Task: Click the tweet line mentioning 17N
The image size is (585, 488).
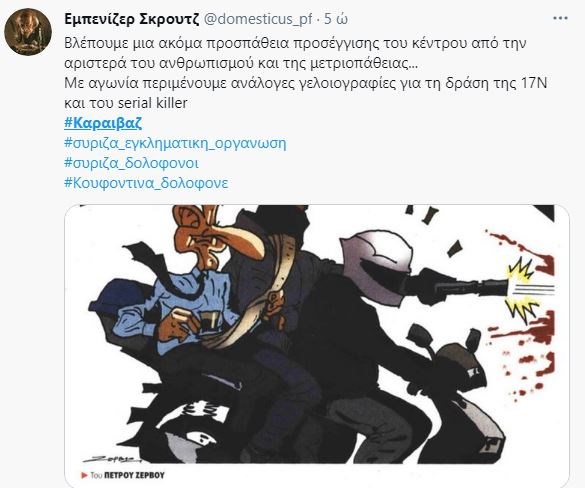Action: 305,83
